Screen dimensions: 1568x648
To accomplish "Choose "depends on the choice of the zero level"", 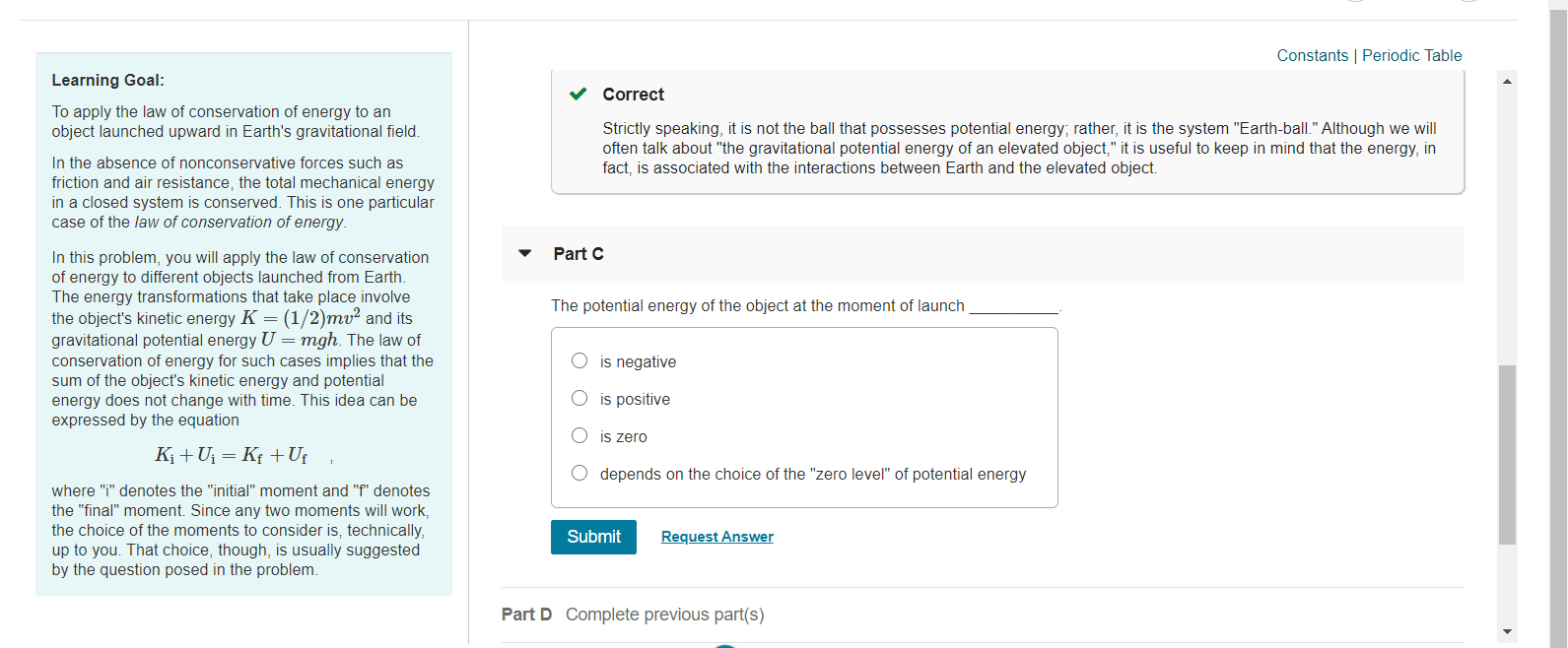I will click(579, 473).
